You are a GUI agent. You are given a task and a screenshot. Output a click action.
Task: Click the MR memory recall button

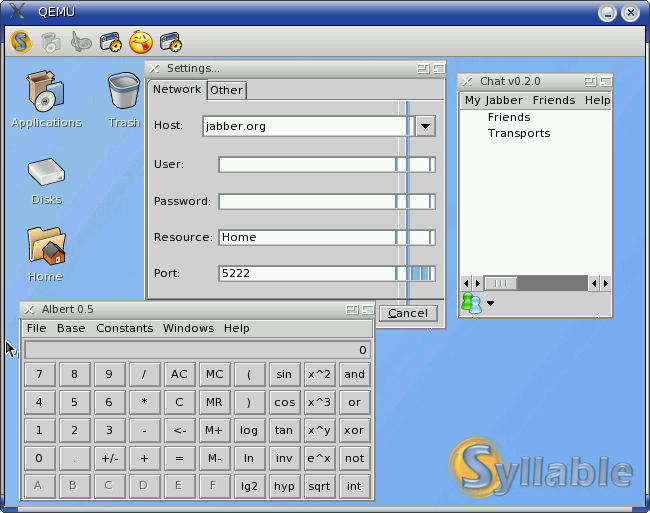[214, 402]
